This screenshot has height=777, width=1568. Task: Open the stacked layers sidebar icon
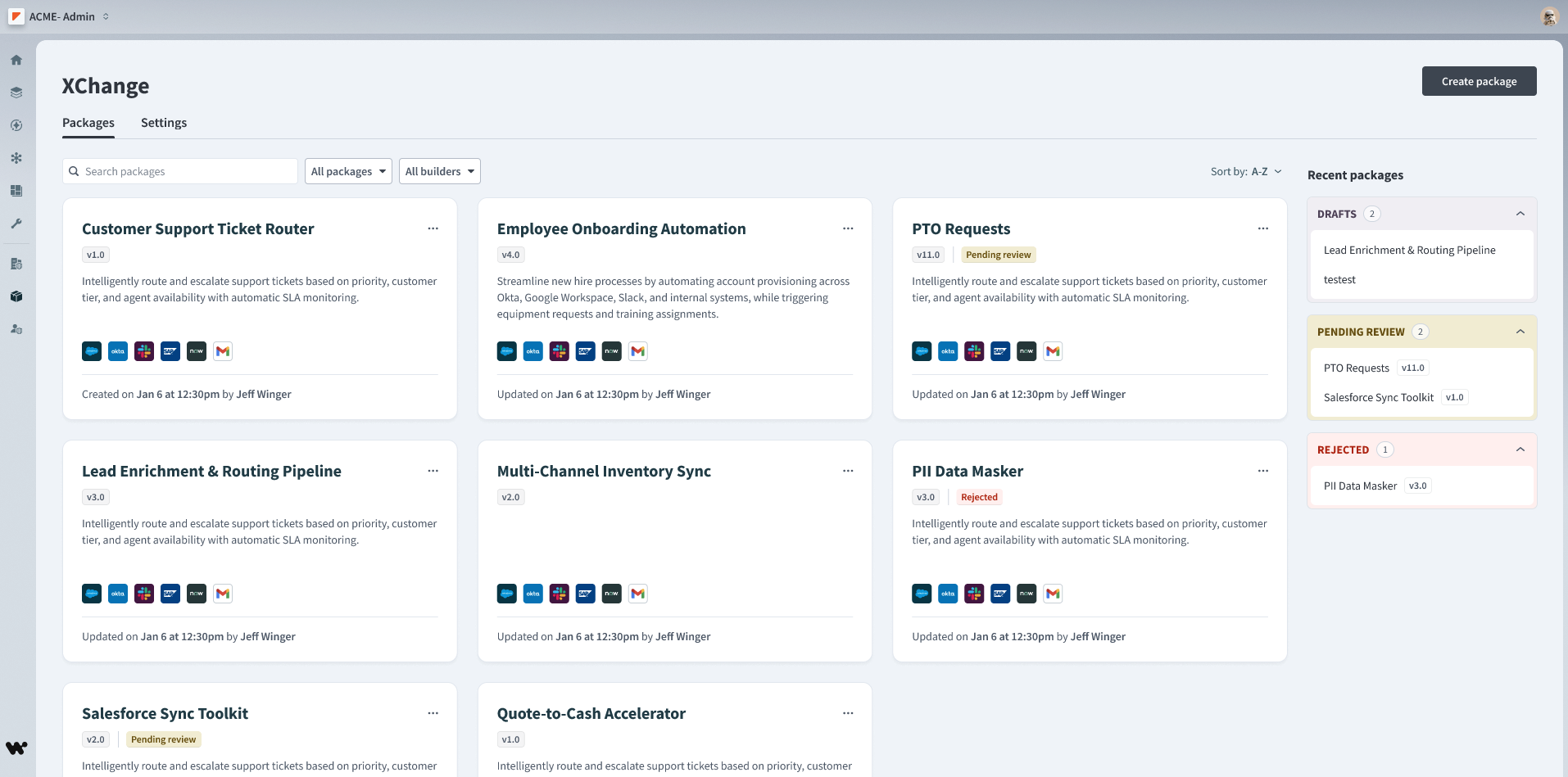click(16, 93)
